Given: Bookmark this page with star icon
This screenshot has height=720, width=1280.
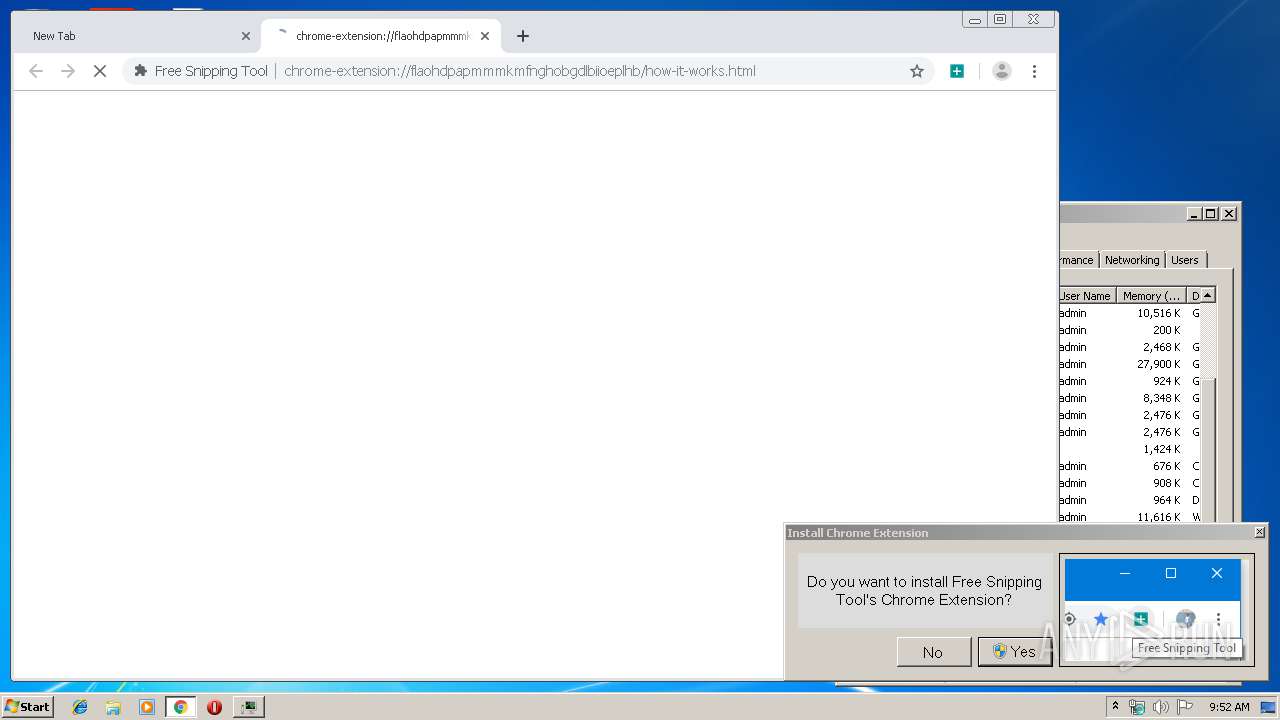Looking at the screenshot, I should [x=916, y=71].
